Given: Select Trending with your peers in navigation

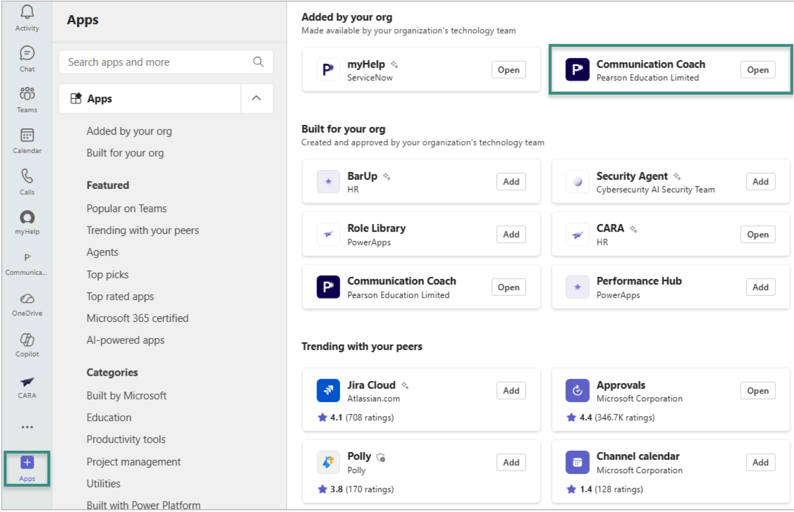Looking at the screenshot, I should [x=143, y=230].
